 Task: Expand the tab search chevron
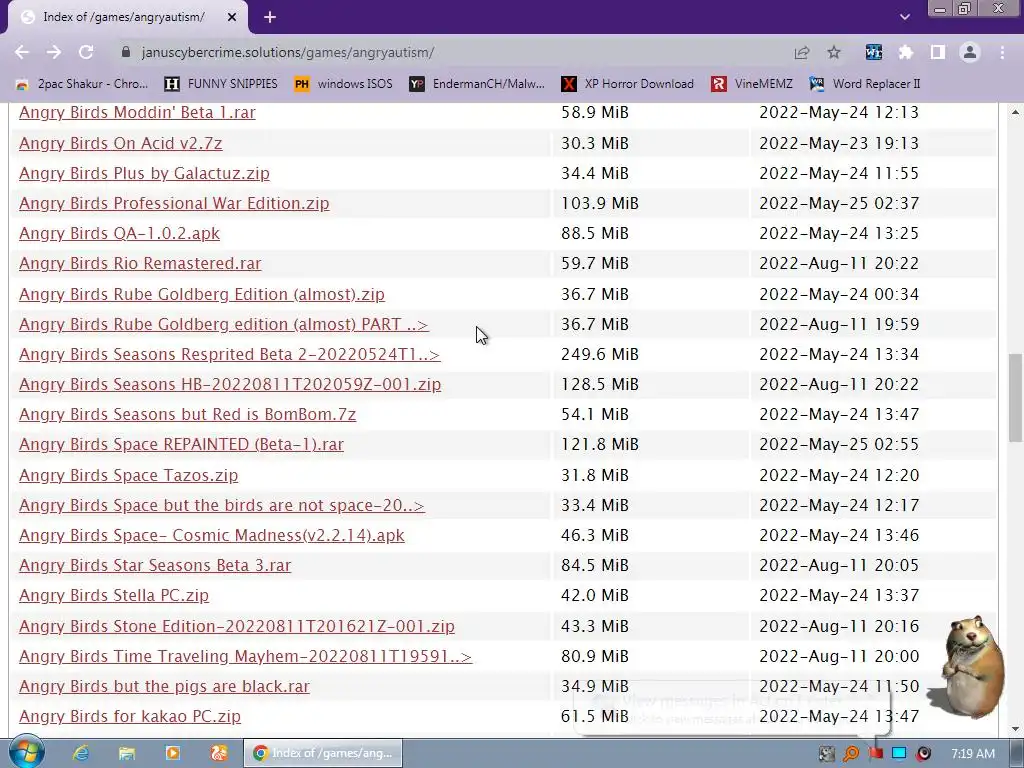pyautogui.click(x=904, y=17)
